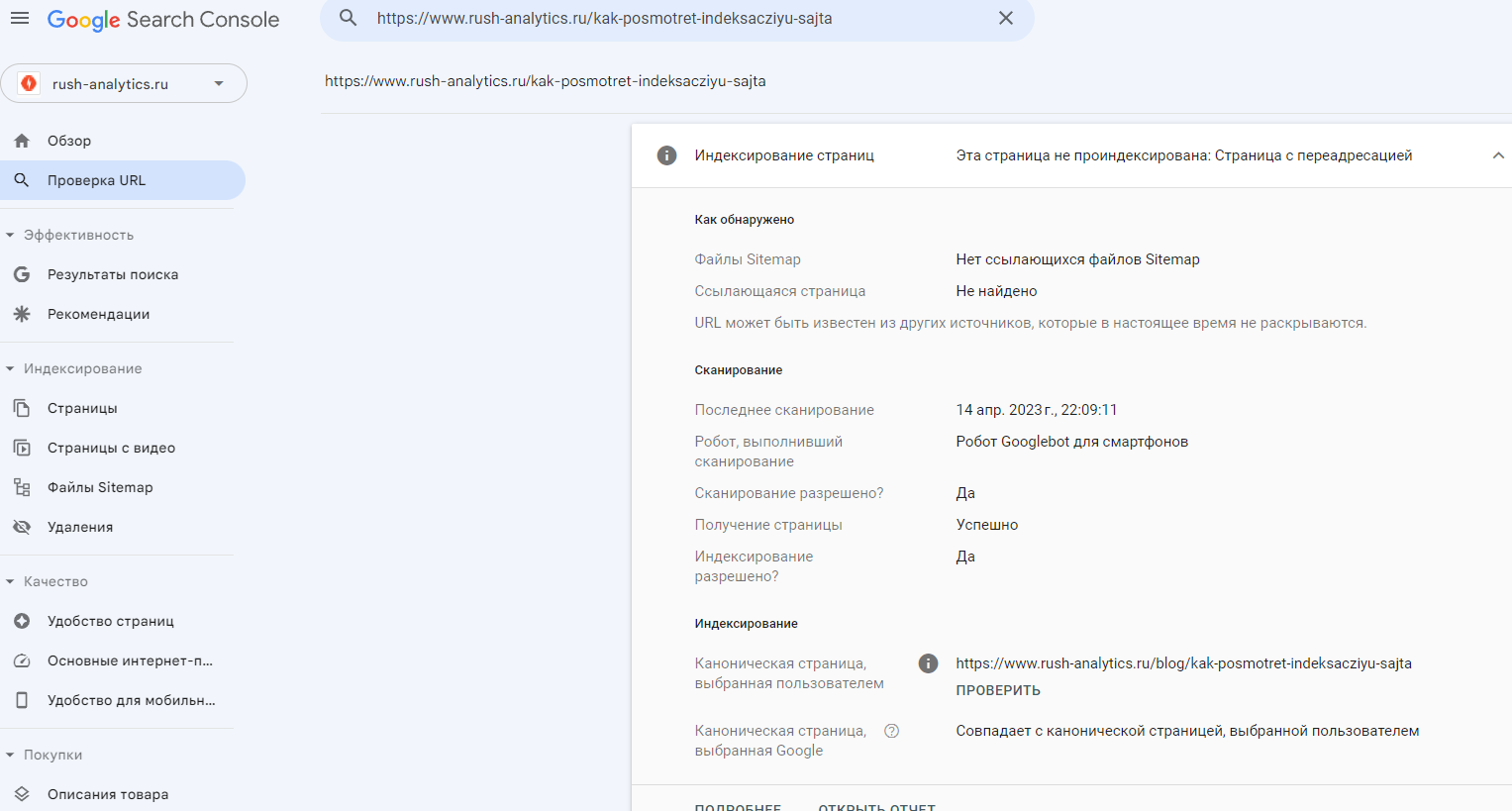Clear the URL inspection search field
This screenshot has width=1512, height=811.
click(x=1005, y=19)
